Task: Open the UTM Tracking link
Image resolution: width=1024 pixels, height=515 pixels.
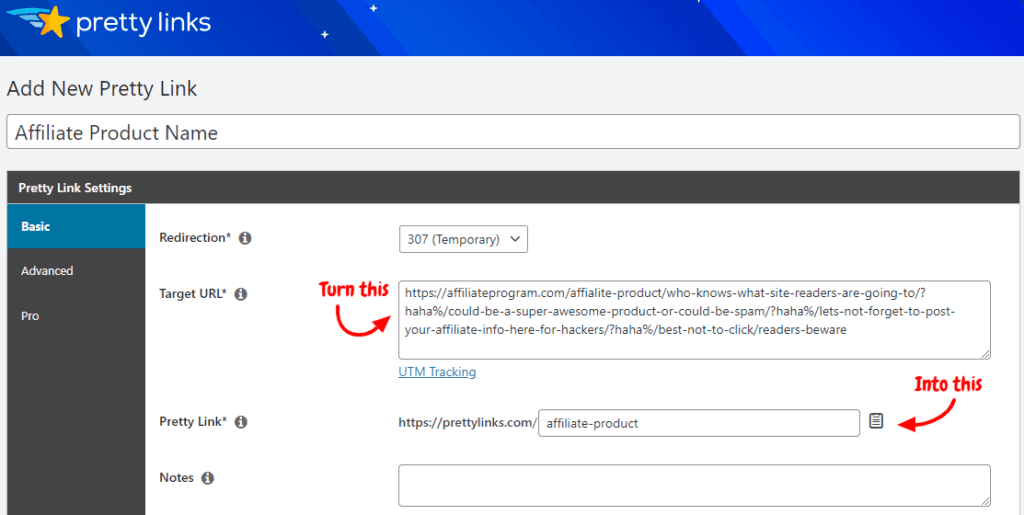Action: pyautogui.click(x=437, y=372)
